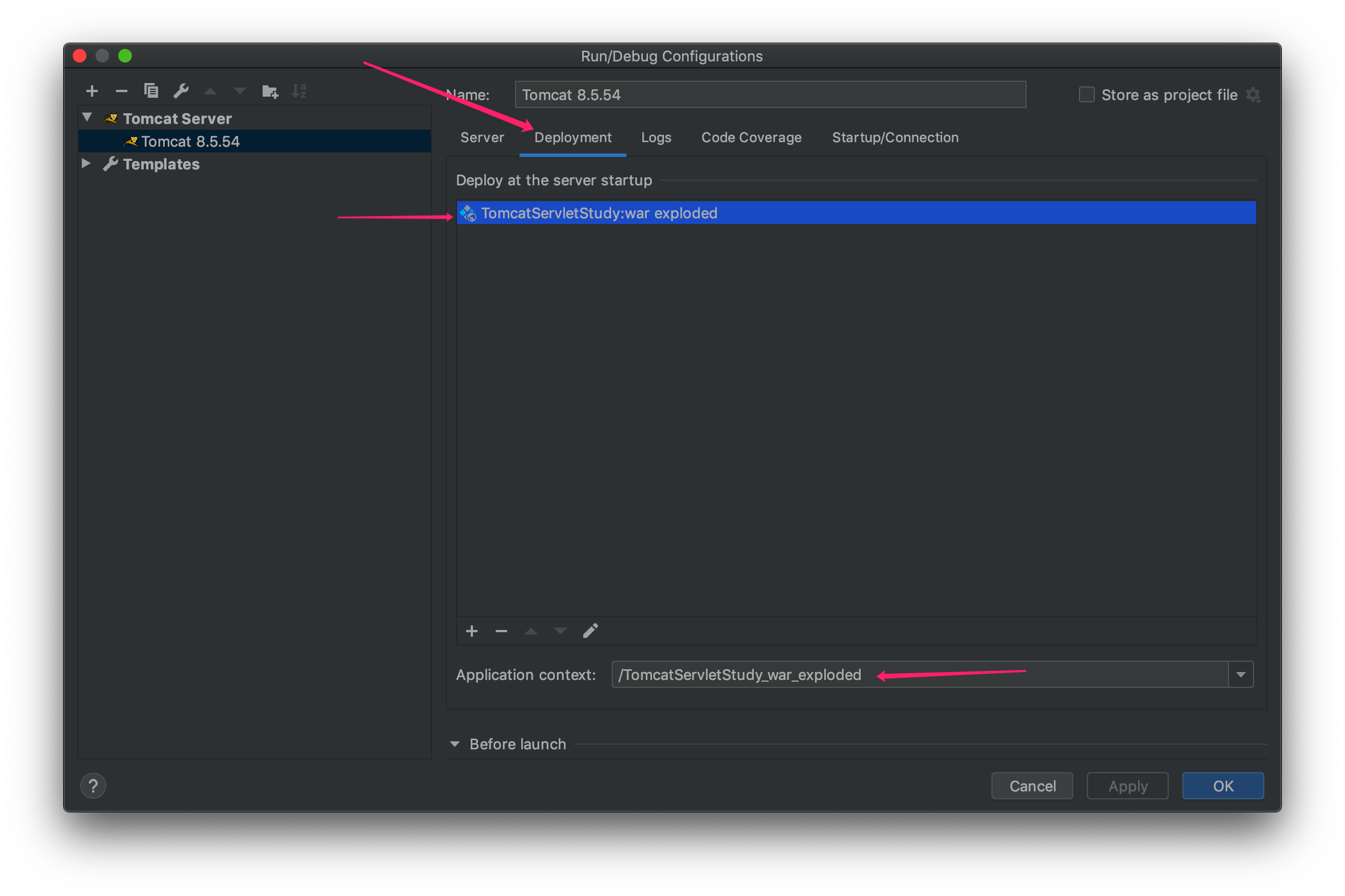Switch to the Server tab
This screenshot has width=1345, height=896.
point(481,138)
